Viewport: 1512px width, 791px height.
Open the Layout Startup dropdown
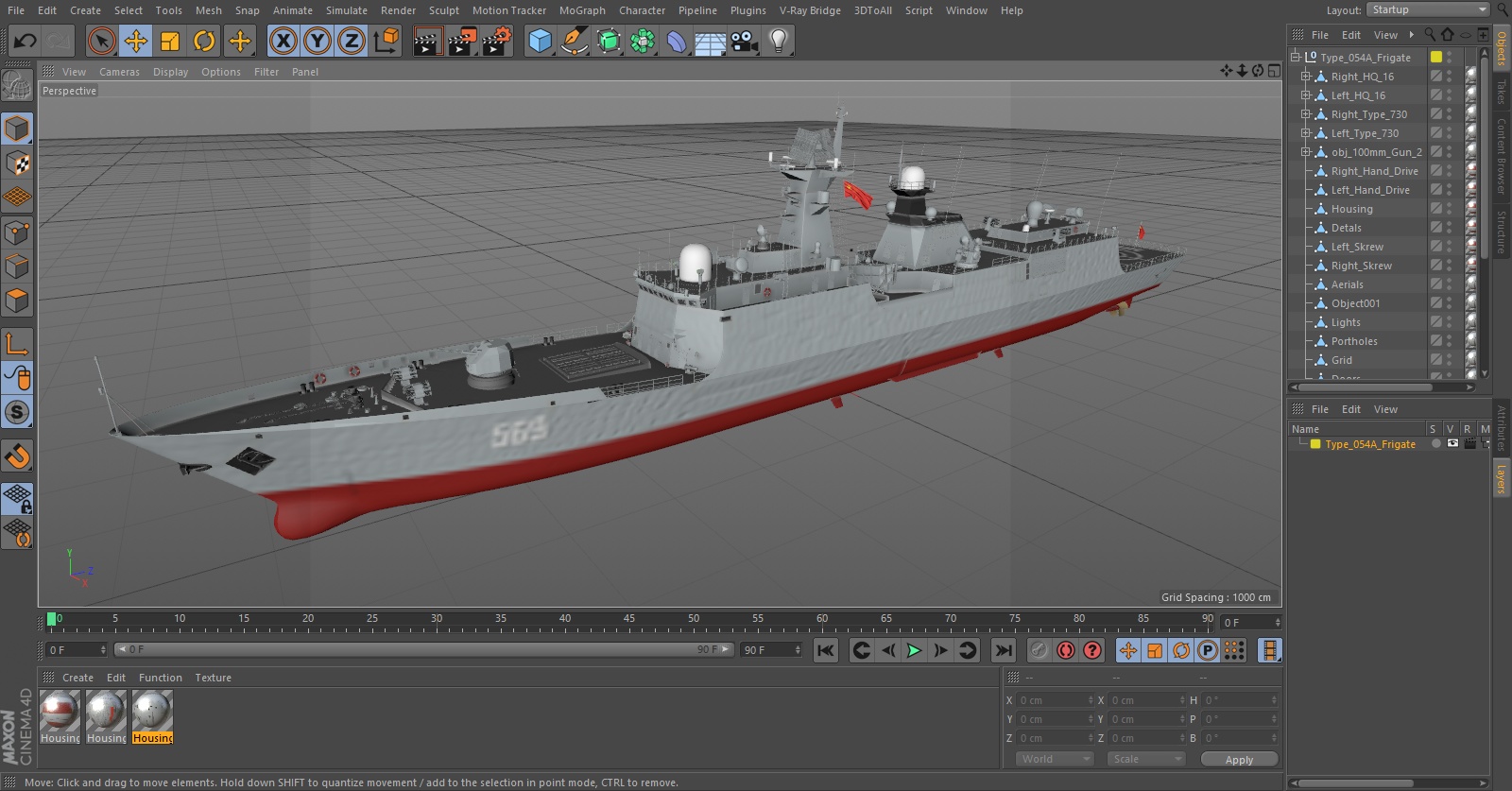point(1428,9)
